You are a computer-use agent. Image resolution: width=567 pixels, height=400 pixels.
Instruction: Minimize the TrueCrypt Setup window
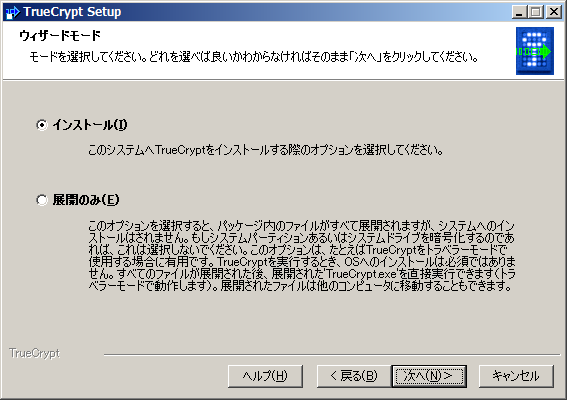(520, 12)
